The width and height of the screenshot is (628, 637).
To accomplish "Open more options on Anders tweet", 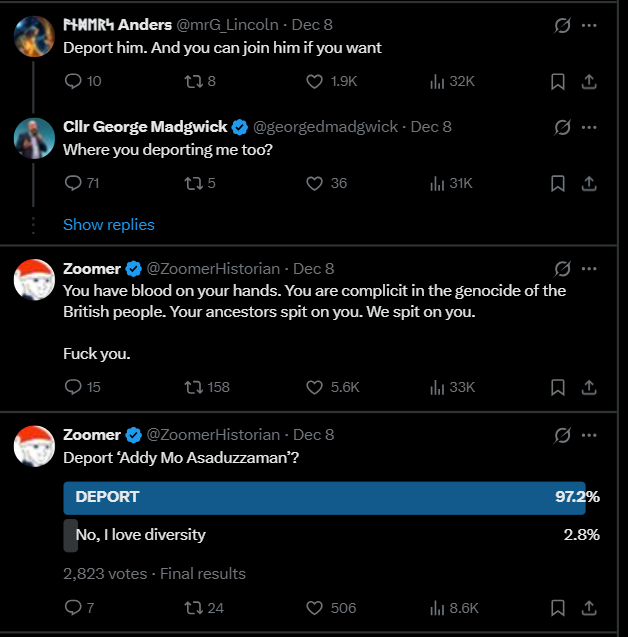I will (x=589, y=25).
